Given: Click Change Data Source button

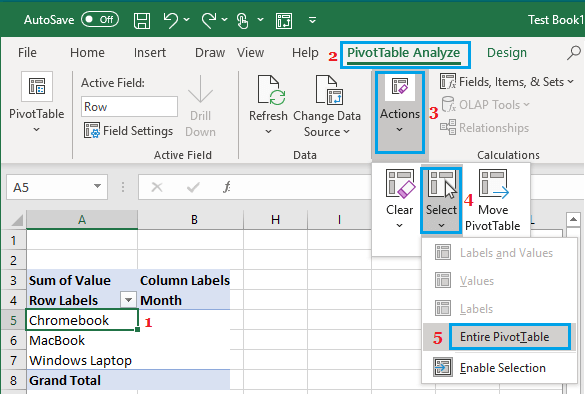Looking at the screenshot, I should point(327,106).
